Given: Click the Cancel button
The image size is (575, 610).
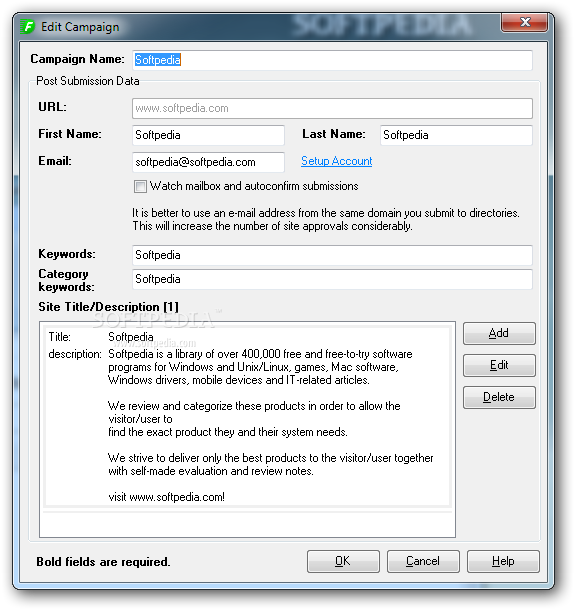Looking at the screenshot, I should tap(423, 561).
